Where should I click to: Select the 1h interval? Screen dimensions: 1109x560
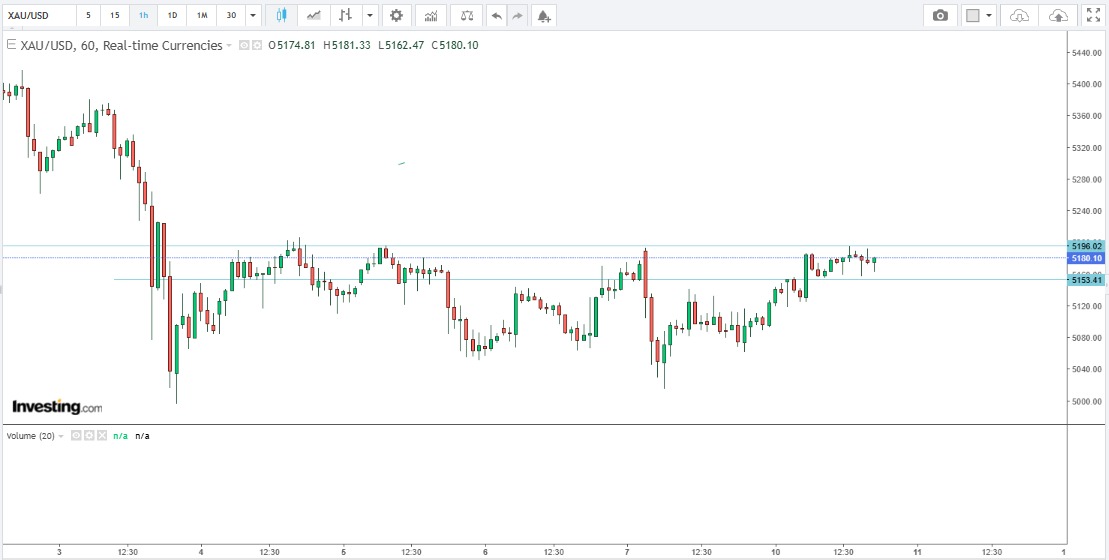click(144, 15)
